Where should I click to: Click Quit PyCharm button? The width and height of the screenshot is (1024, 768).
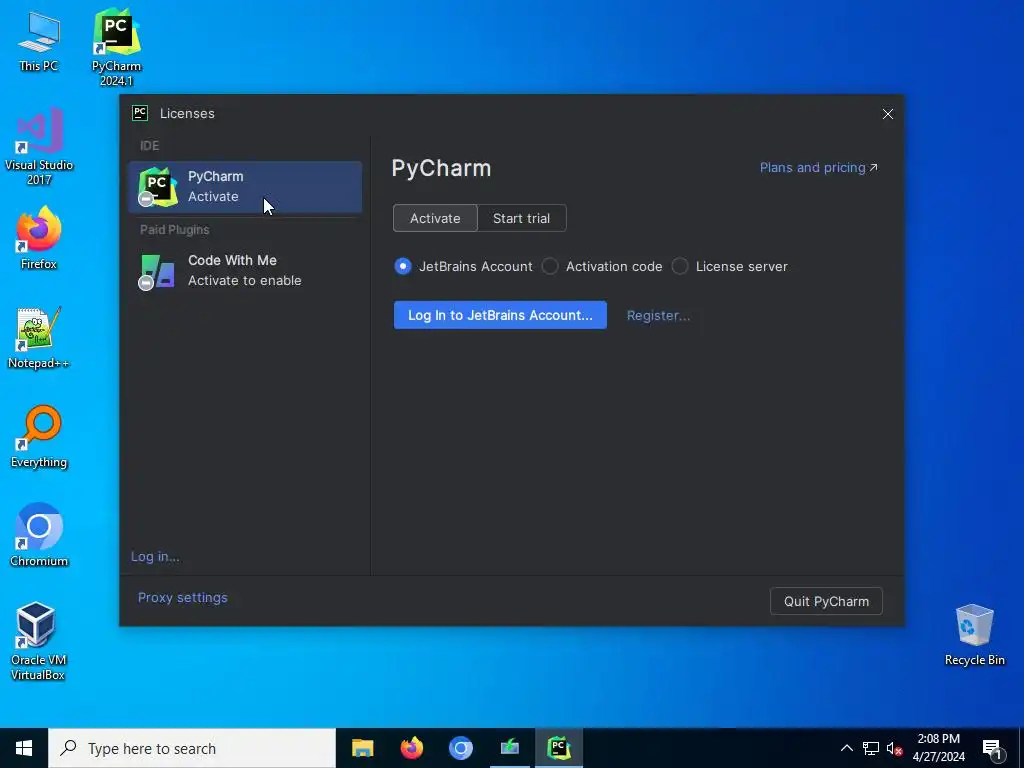click(x=826, y=601)
